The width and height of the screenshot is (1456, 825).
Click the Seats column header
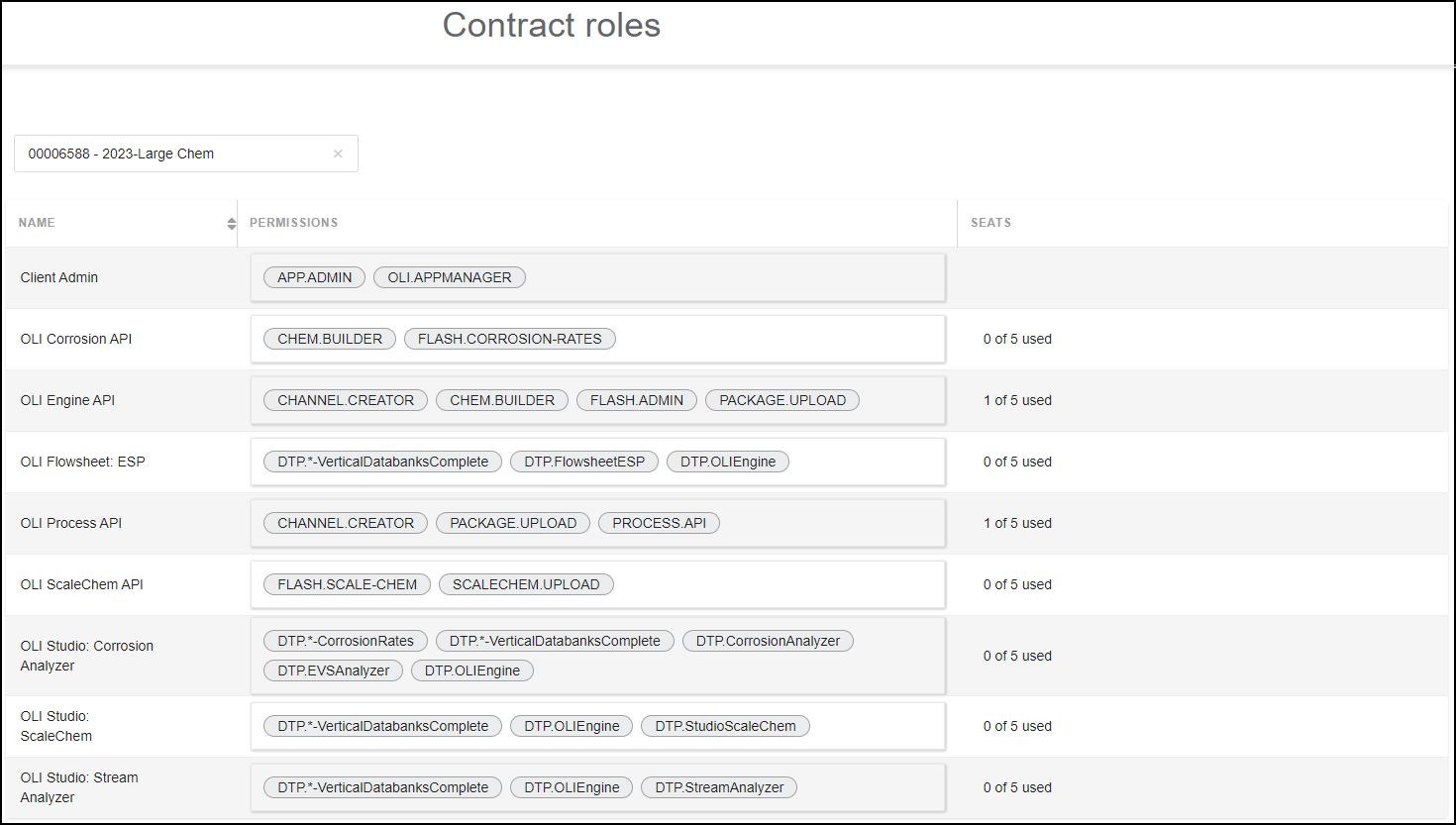(x=990, y=223)
